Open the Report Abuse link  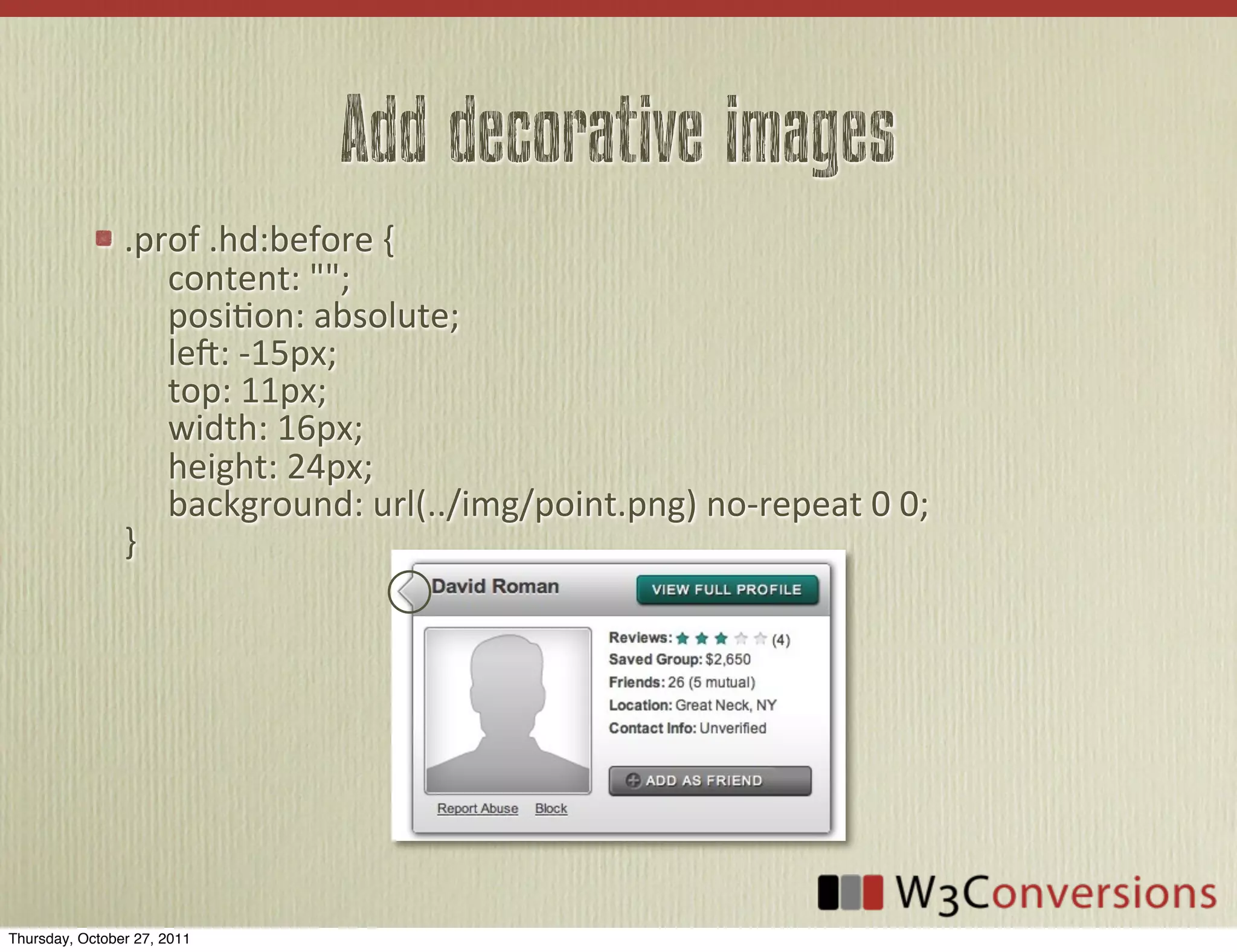coord(477,808)
